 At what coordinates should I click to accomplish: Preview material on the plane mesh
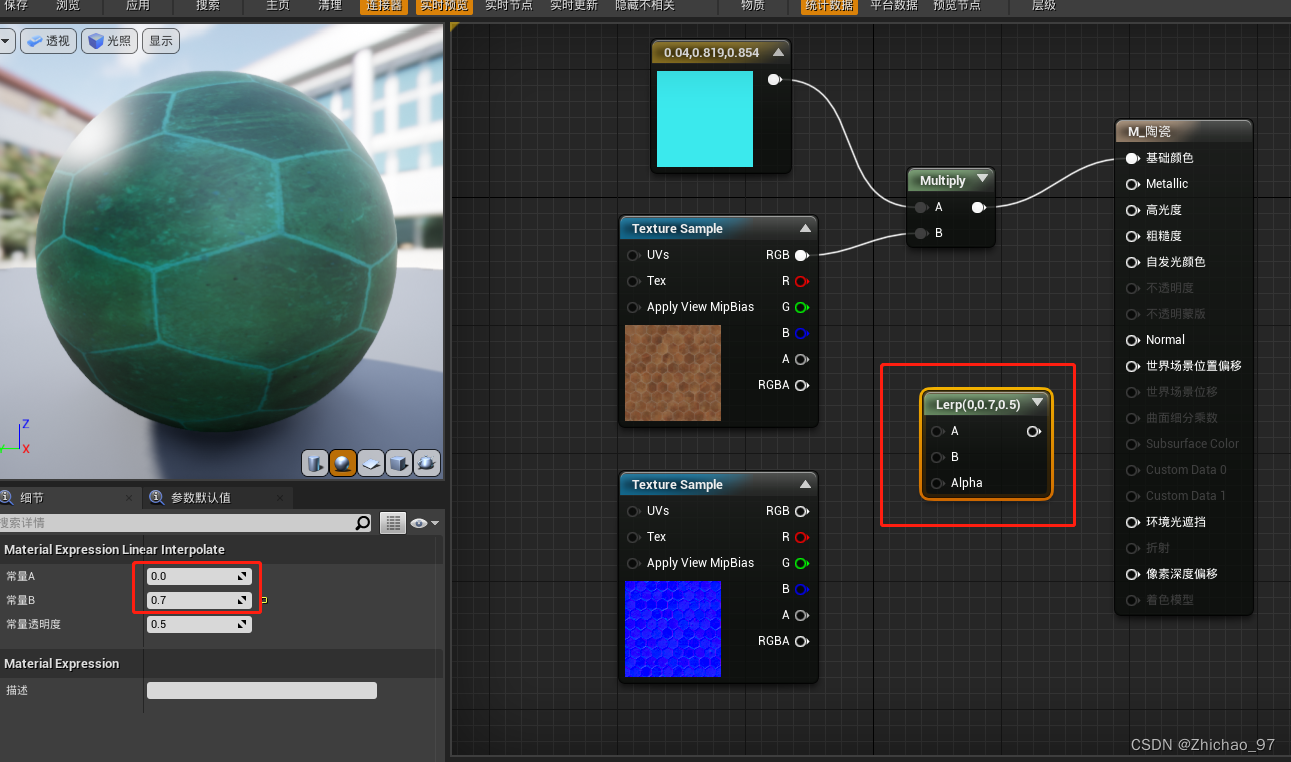(370, 463)
